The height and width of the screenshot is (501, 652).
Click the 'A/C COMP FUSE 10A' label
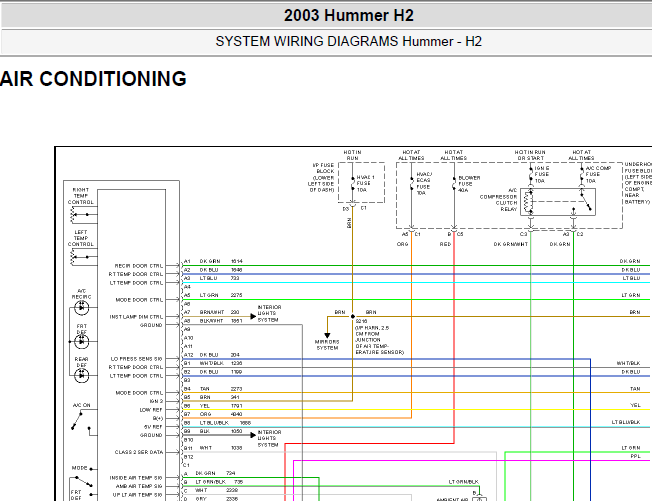point(598,175)
